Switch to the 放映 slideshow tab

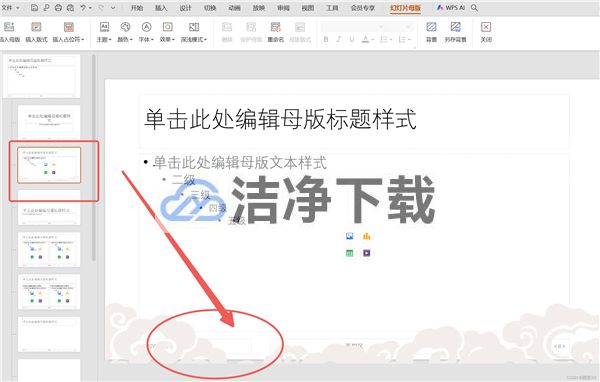tap(259, 8)
